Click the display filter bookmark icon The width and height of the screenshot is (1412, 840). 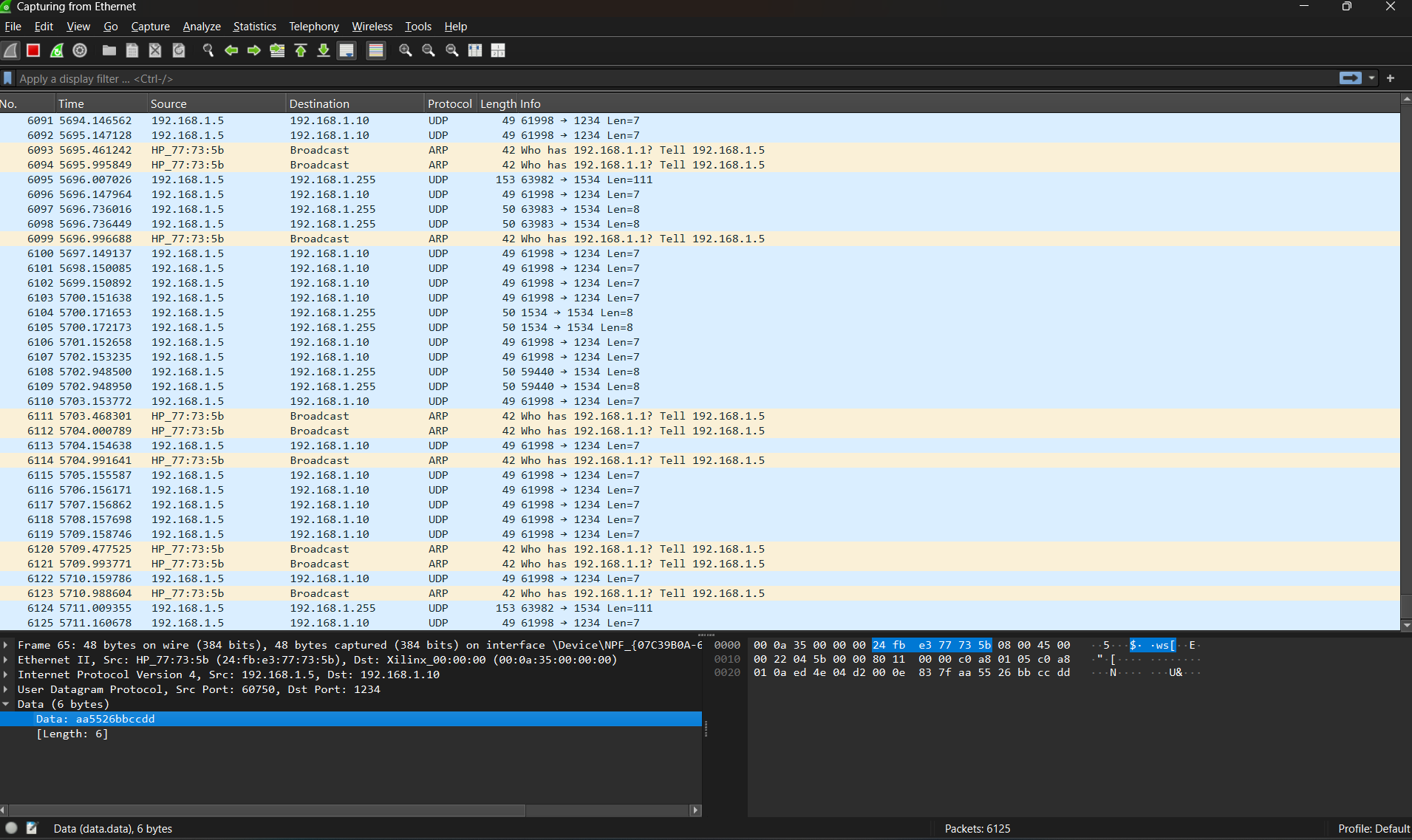[8, 78]
